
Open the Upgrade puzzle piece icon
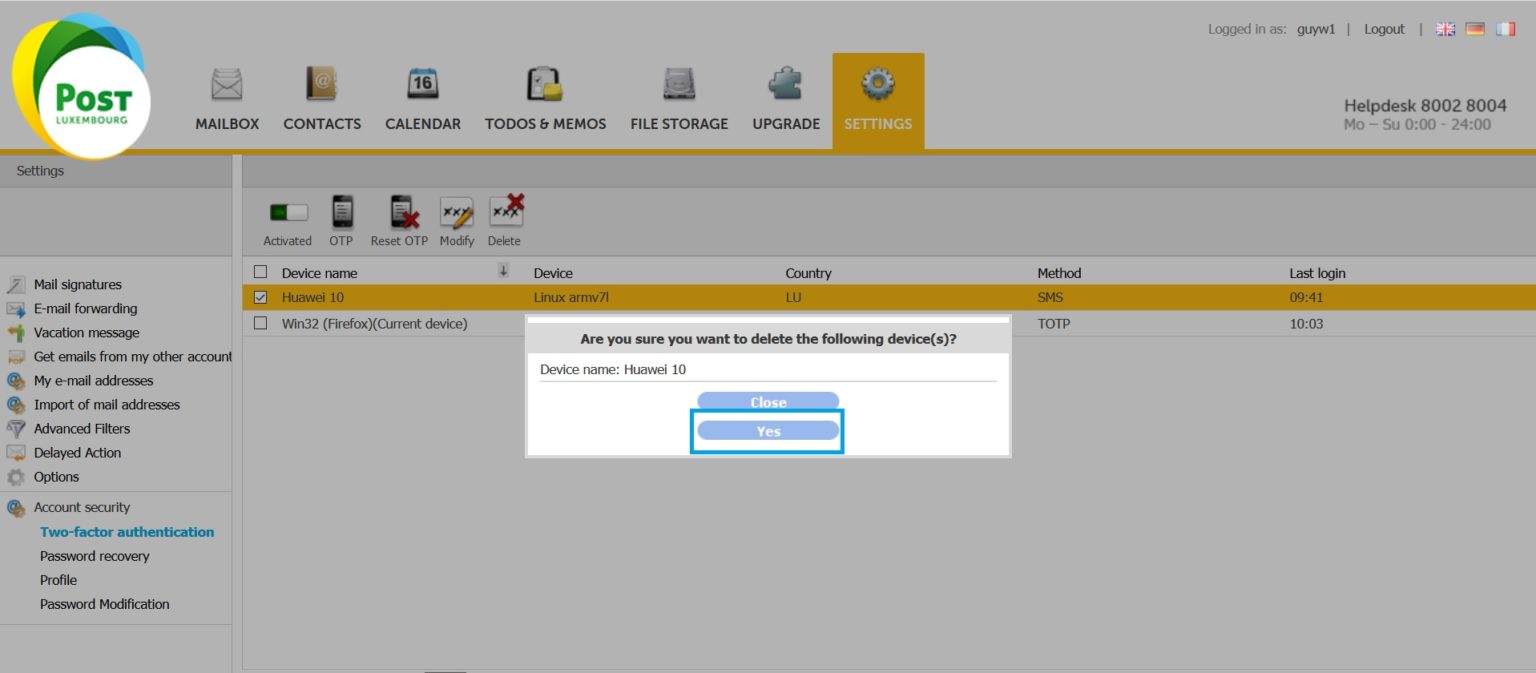tap(785, 85)
